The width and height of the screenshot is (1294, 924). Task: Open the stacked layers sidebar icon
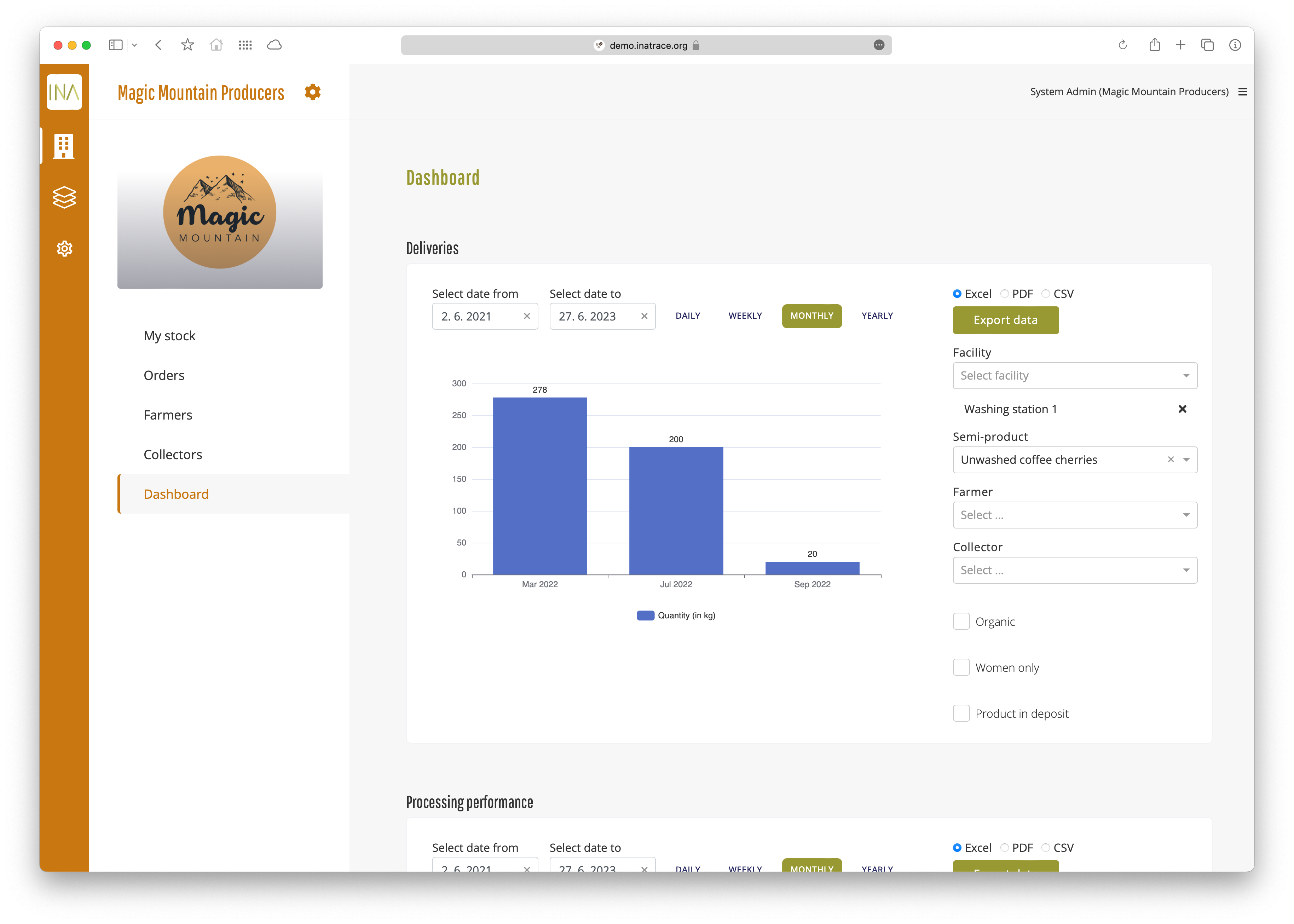[x=64, y=197]
